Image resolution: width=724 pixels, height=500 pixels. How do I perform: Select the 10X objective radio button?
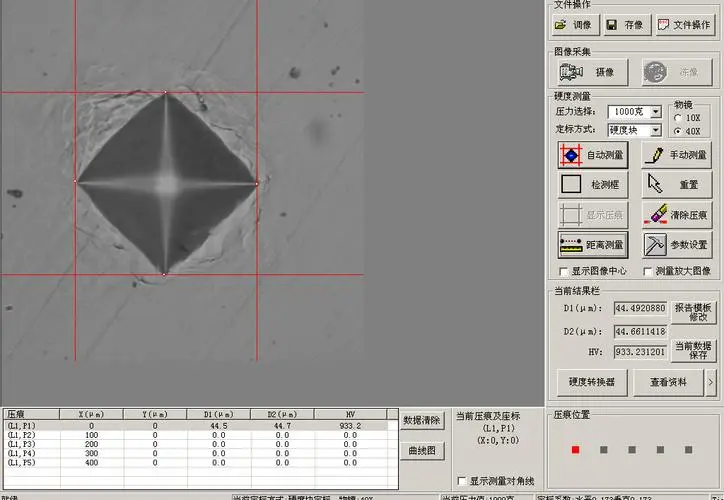click(679, 118)
